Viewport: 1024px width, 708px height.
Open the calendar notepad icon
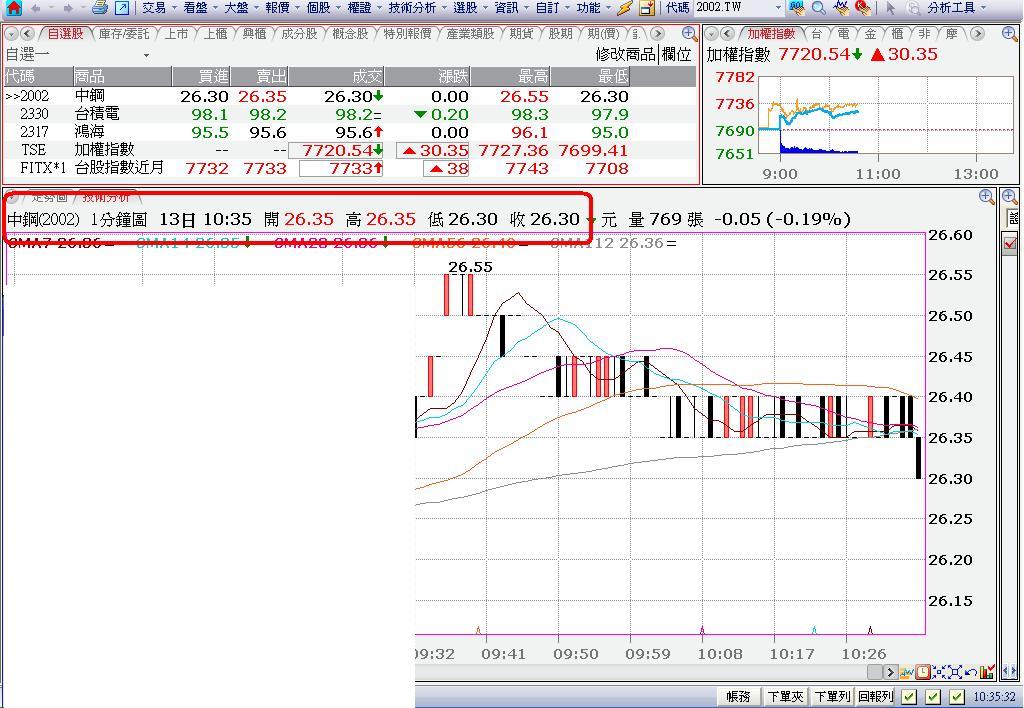coord(647,8)
